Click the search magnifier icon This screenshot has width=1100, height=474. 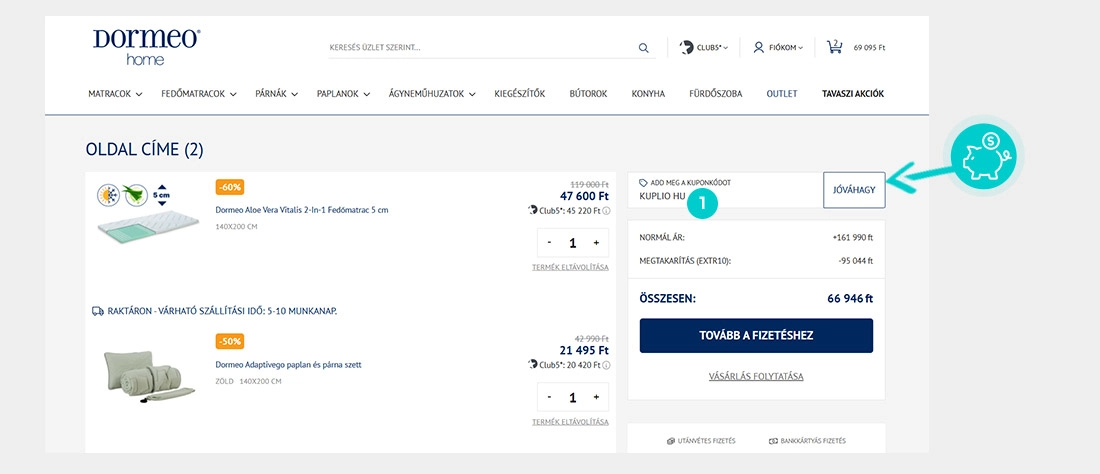(643, 48)
